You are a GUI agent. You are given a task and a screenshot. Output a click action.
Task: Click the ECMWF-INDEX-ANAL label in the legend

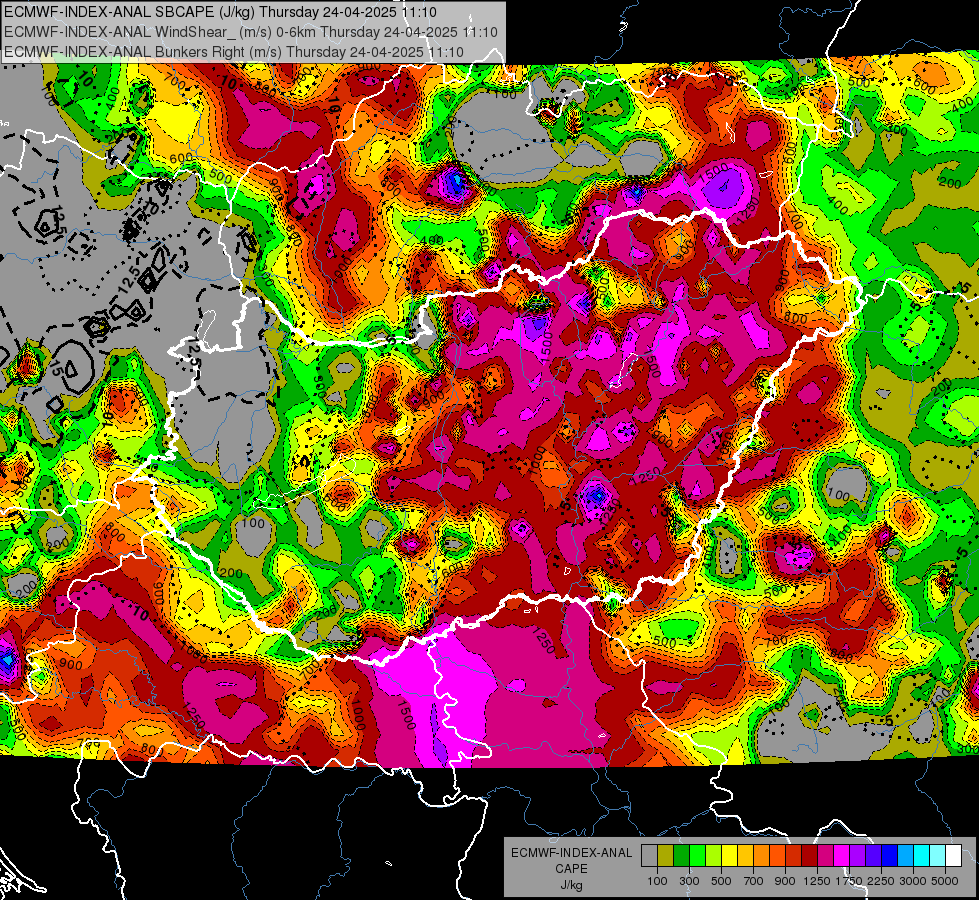(x=571, y=853)
